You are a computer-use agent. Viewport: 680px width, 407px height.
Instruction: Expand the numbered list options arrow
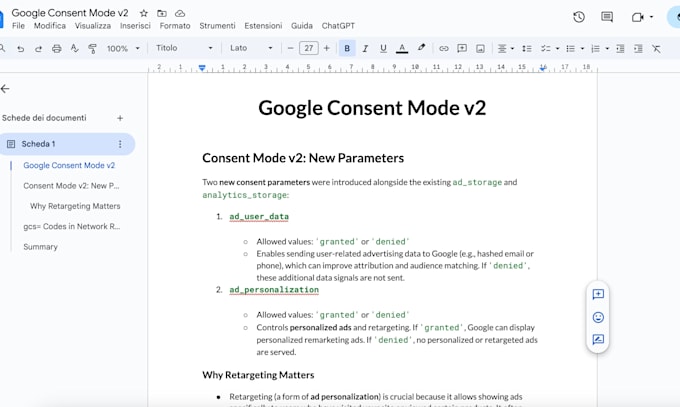[x=607, y=49]
